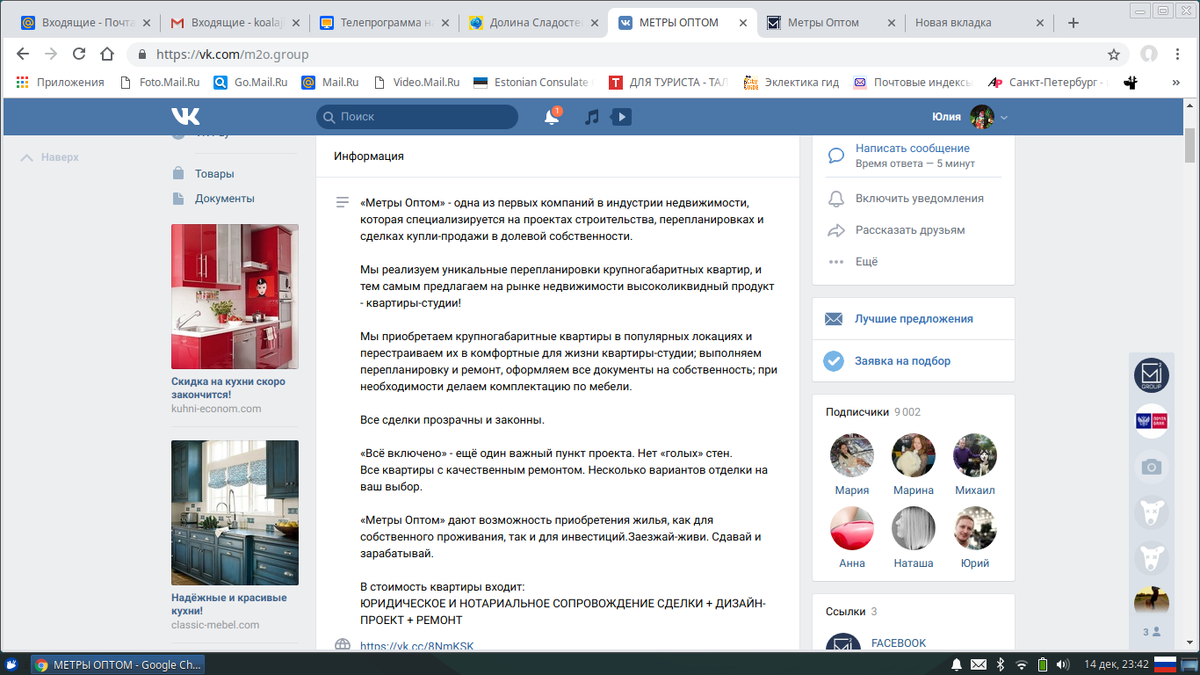Open the red kitchen ad image
Image resolution: width=1200 pixels, height=675 pixels.
pos(235,297)
